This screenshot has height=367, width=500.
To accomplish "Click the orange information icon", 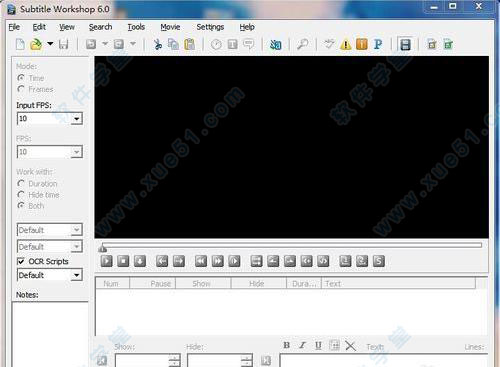I will click(x=362, y=44).
